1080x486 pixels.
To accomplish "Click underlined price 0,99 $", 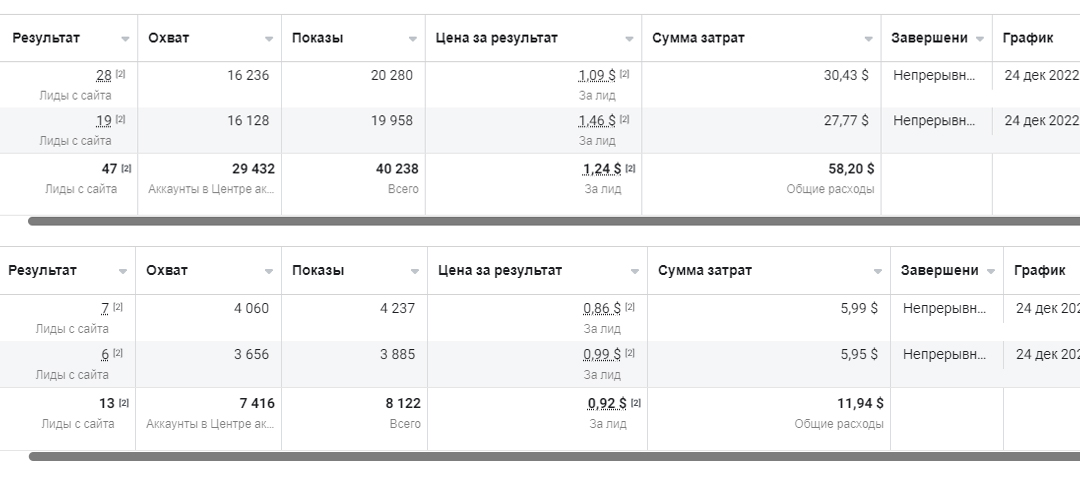I will [602, 355].
